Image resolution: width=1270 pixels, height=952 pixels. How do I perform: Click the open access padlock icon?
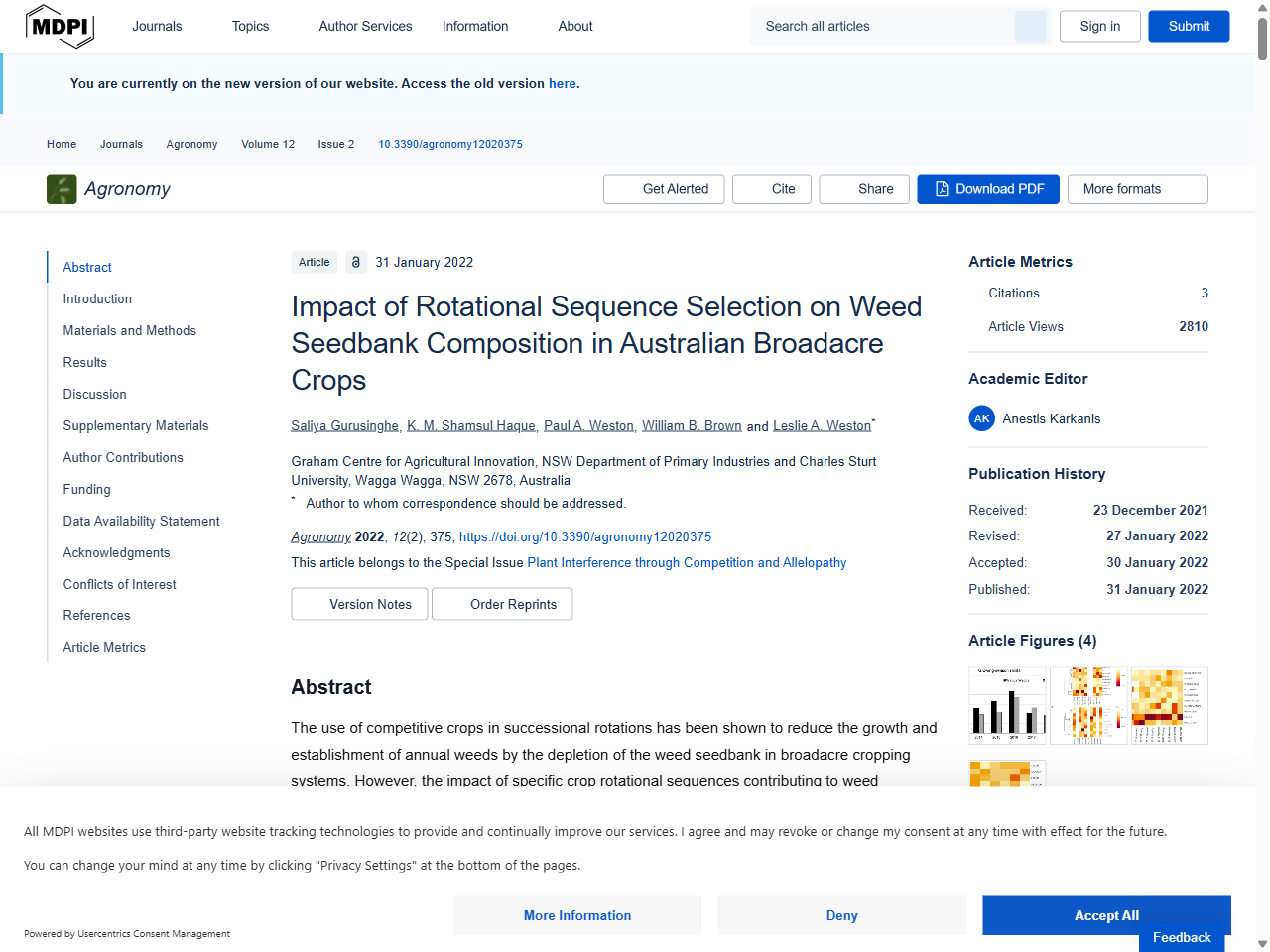355,262
